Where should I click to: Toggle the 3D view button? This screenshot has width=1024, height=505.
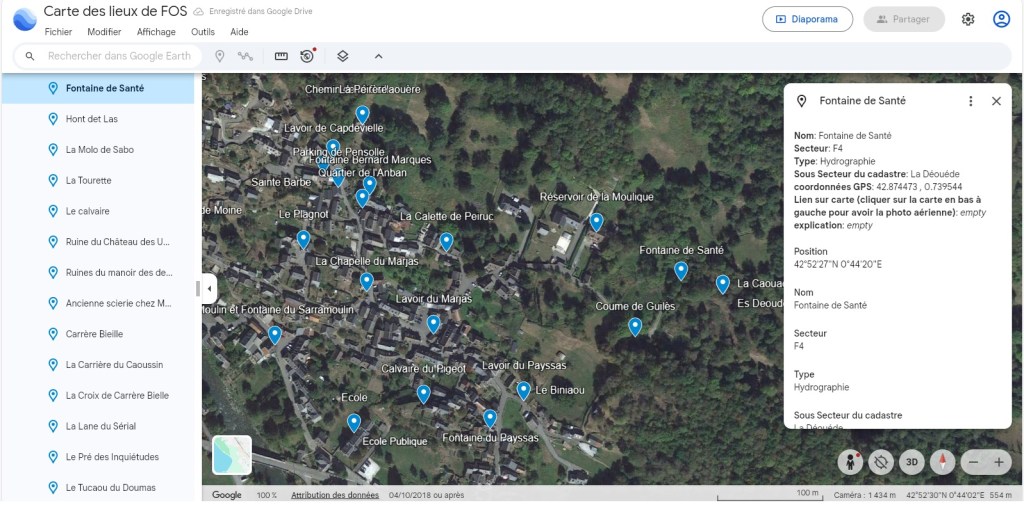pos(911,462)
